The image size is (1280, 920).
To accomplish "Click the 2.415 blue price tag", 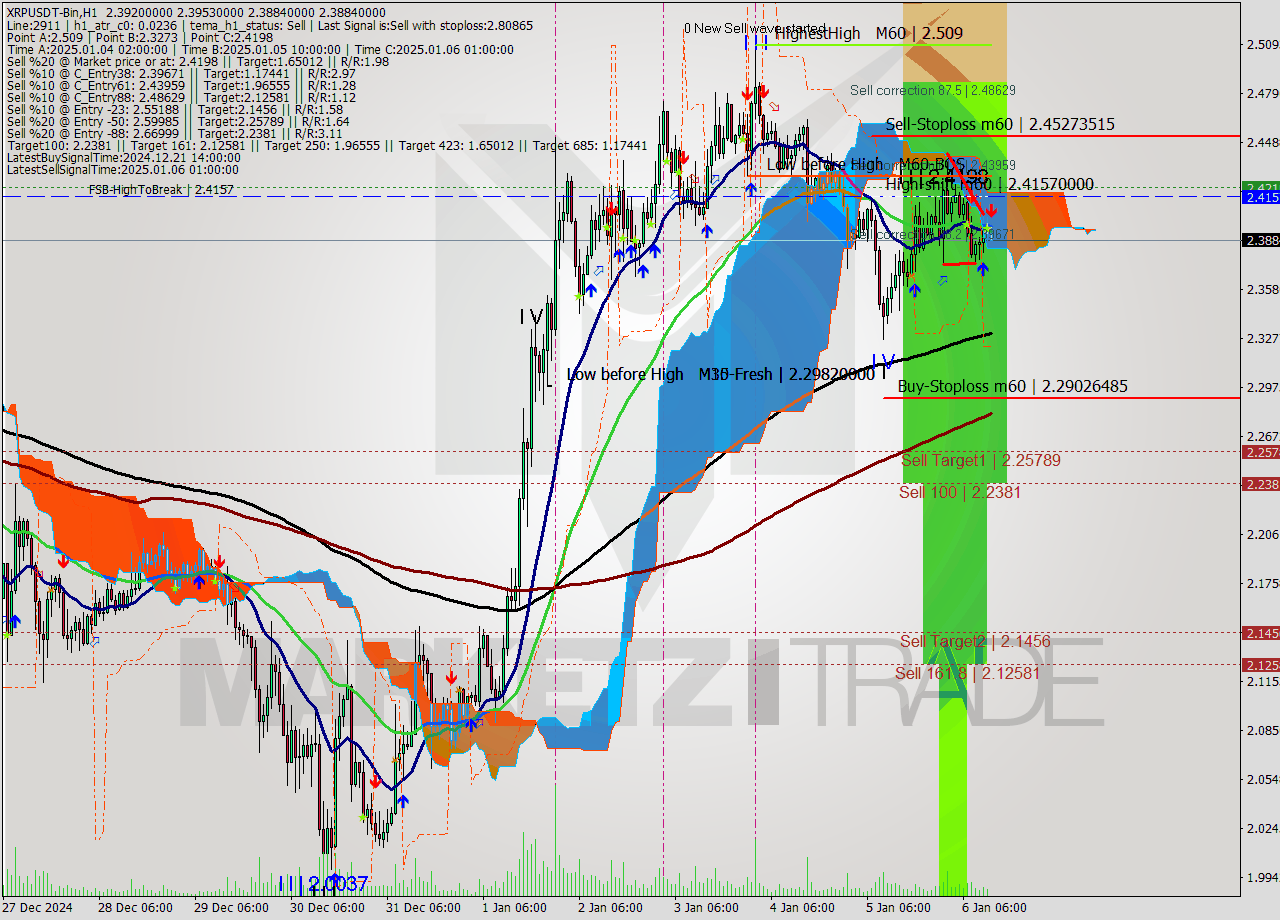I will click(1260, 198).
